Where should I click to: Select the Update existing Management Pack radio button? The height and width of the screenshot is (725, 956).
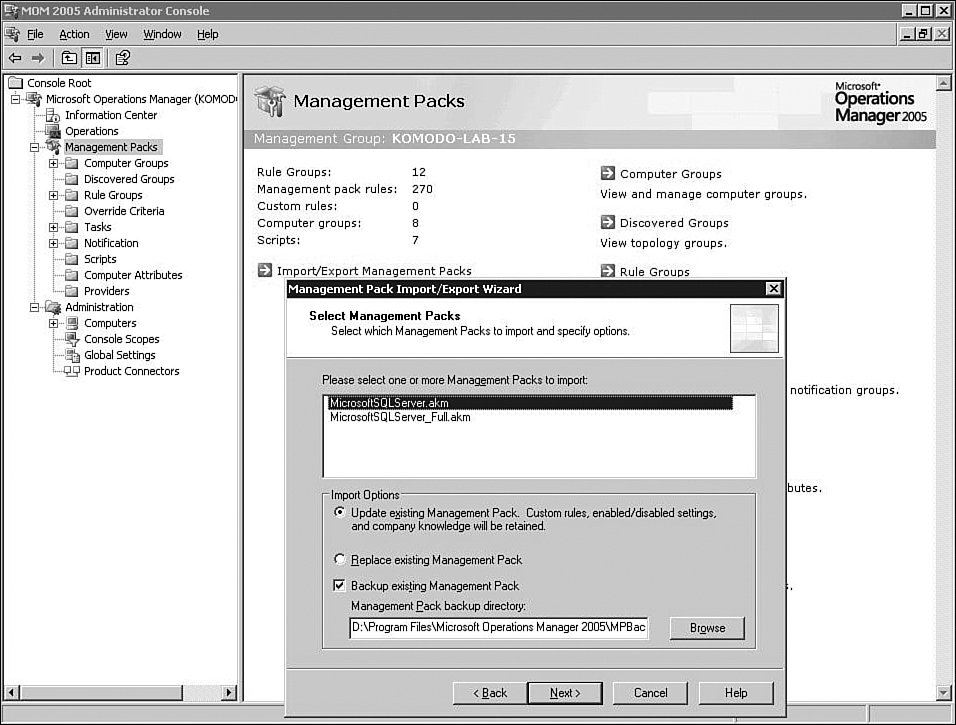click(340, 512)
